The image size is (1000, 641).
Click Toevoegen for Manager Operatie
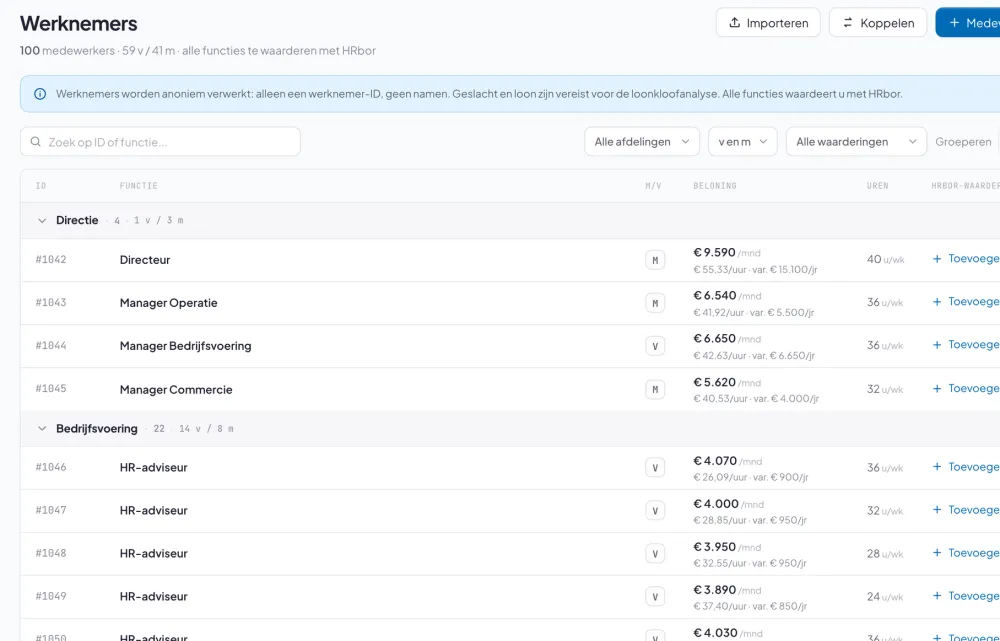[966, 302]
